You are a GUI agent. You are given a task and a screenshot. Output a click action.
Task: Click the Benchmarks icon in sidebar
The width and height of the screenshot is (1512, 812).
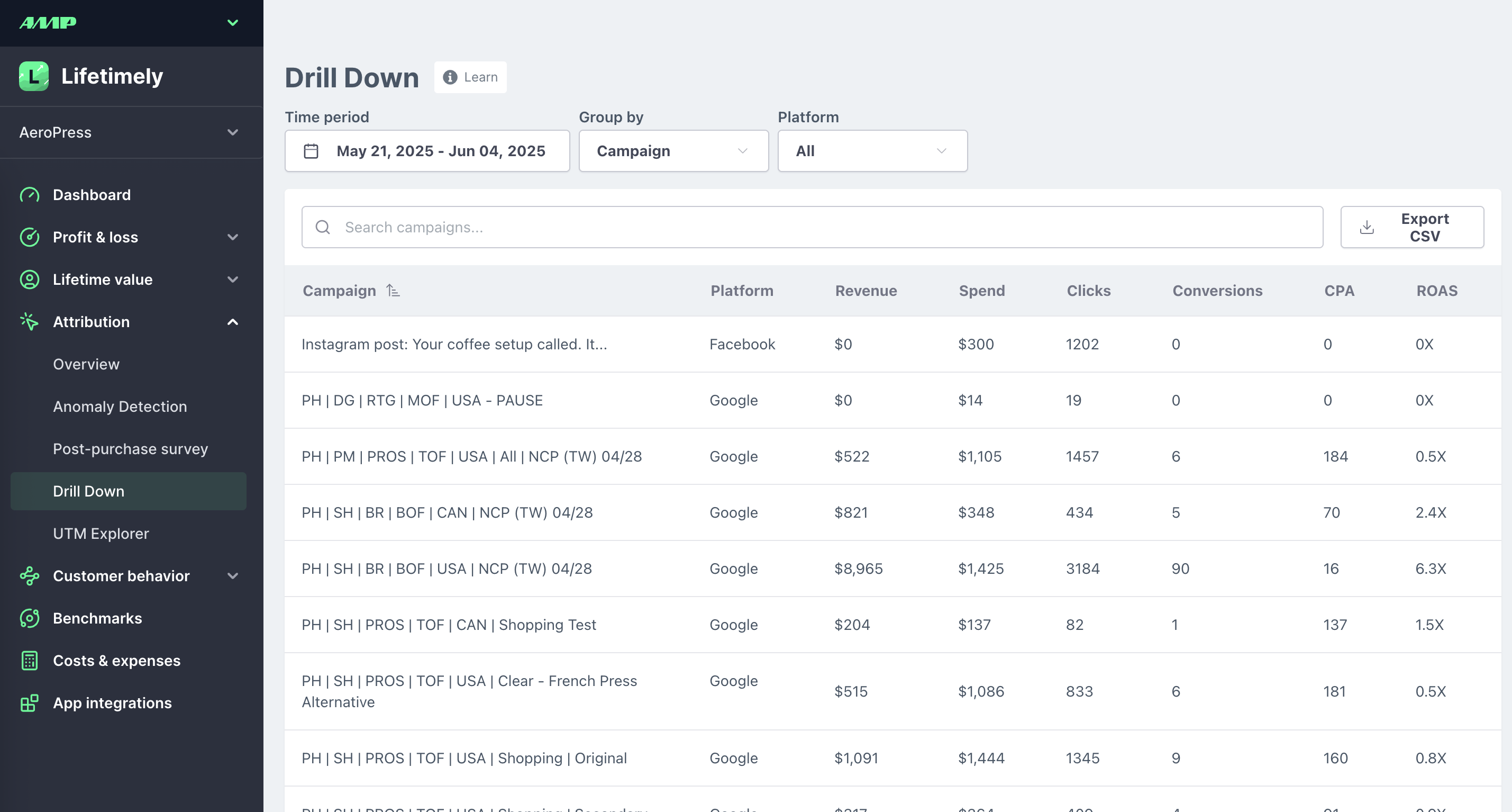click(29, 618)
